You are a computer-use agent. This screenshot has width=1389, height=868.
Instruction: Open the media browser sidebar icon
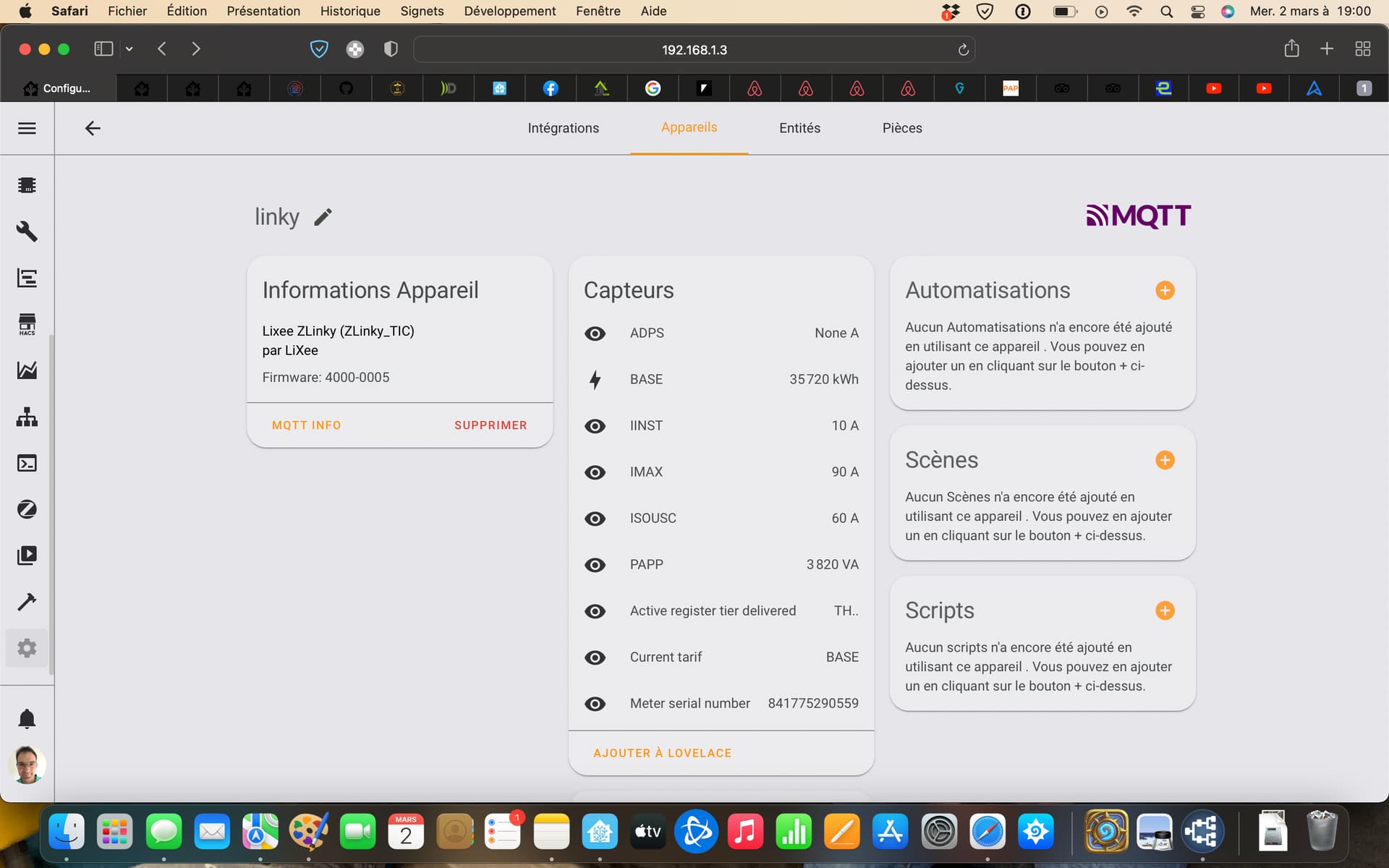coord(27,556)
